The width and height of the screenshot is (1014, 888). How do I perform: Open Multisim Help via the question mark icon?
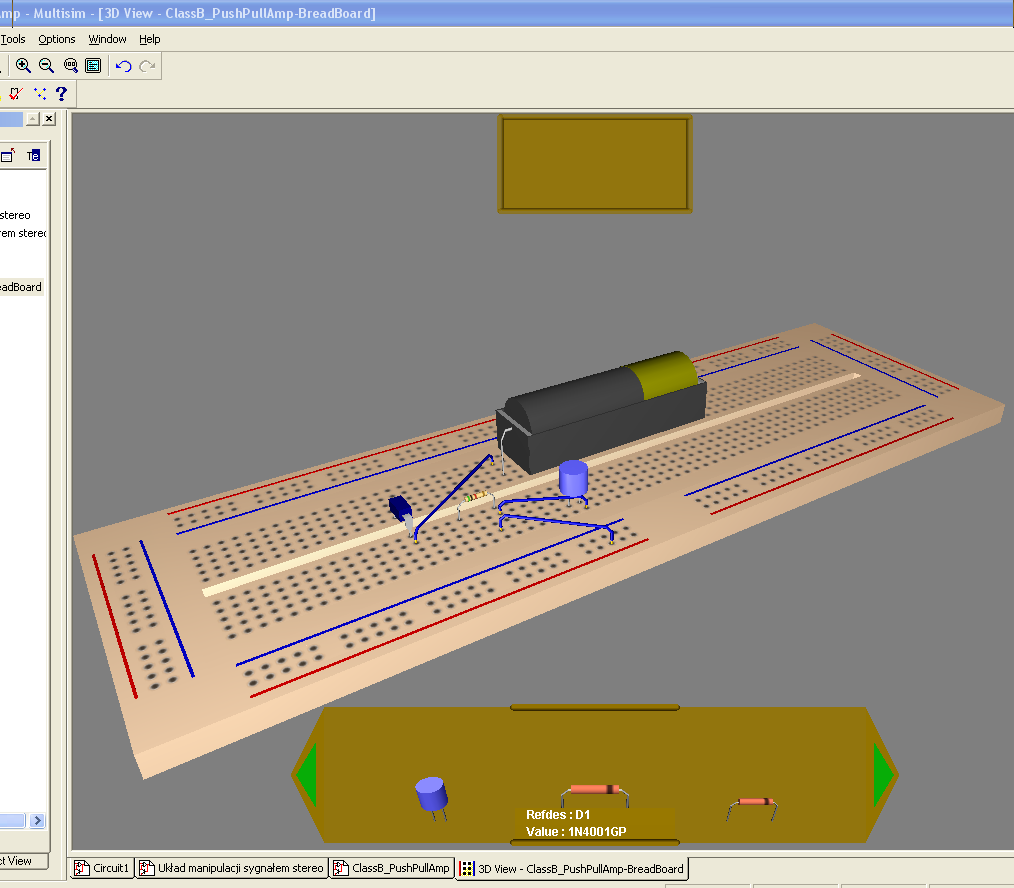pyautogui.click(x=62, y=93)
